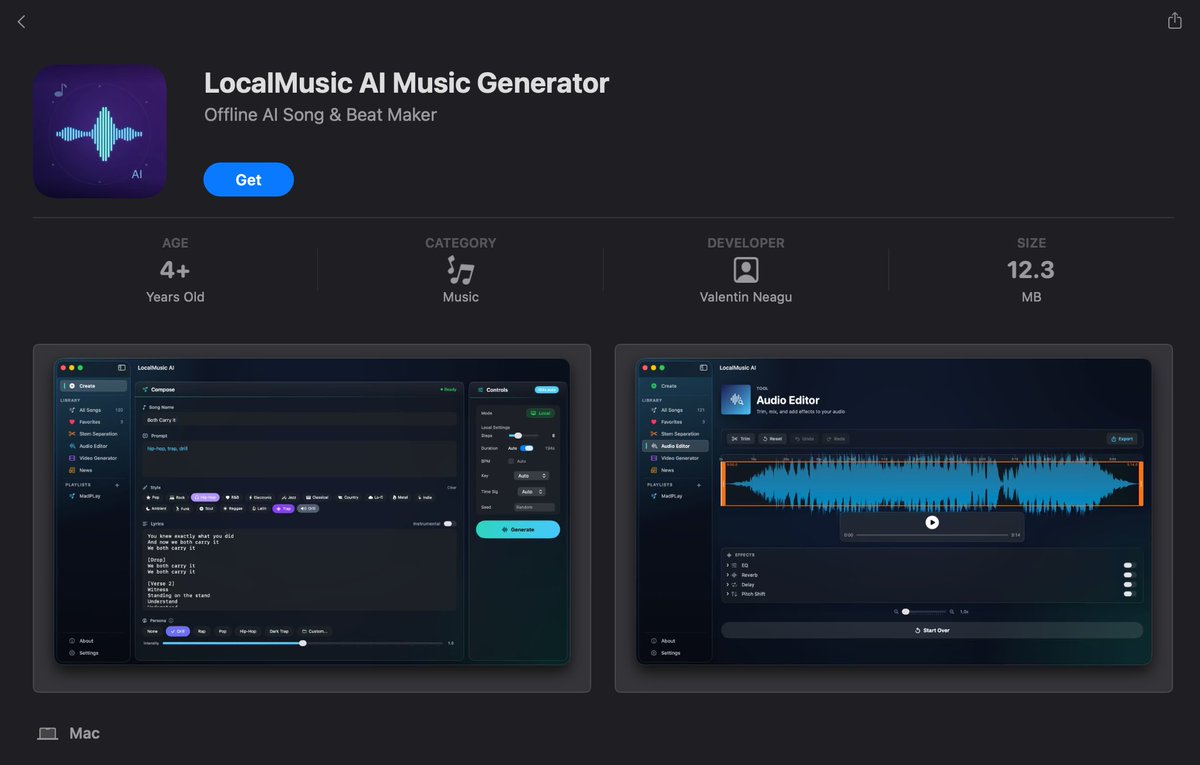1200x765 pixels.
Task: Click the Export button in Audio Editor
Action: coord(1122,439)
